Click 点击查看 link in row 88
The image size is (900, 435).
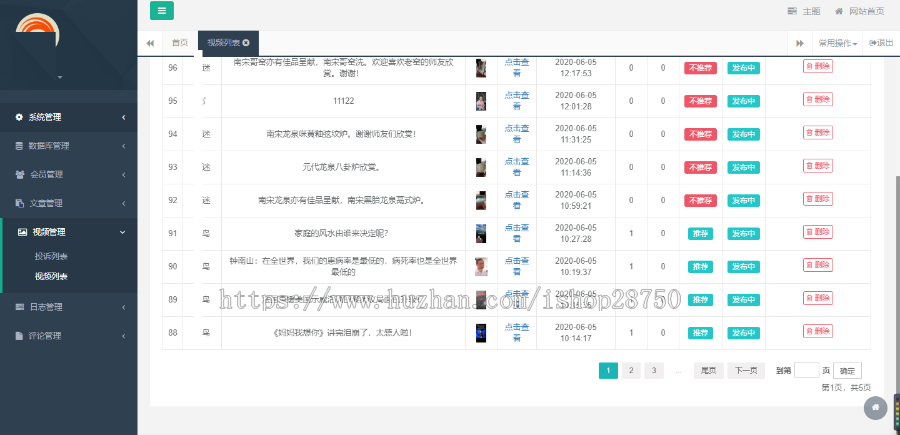517,332
